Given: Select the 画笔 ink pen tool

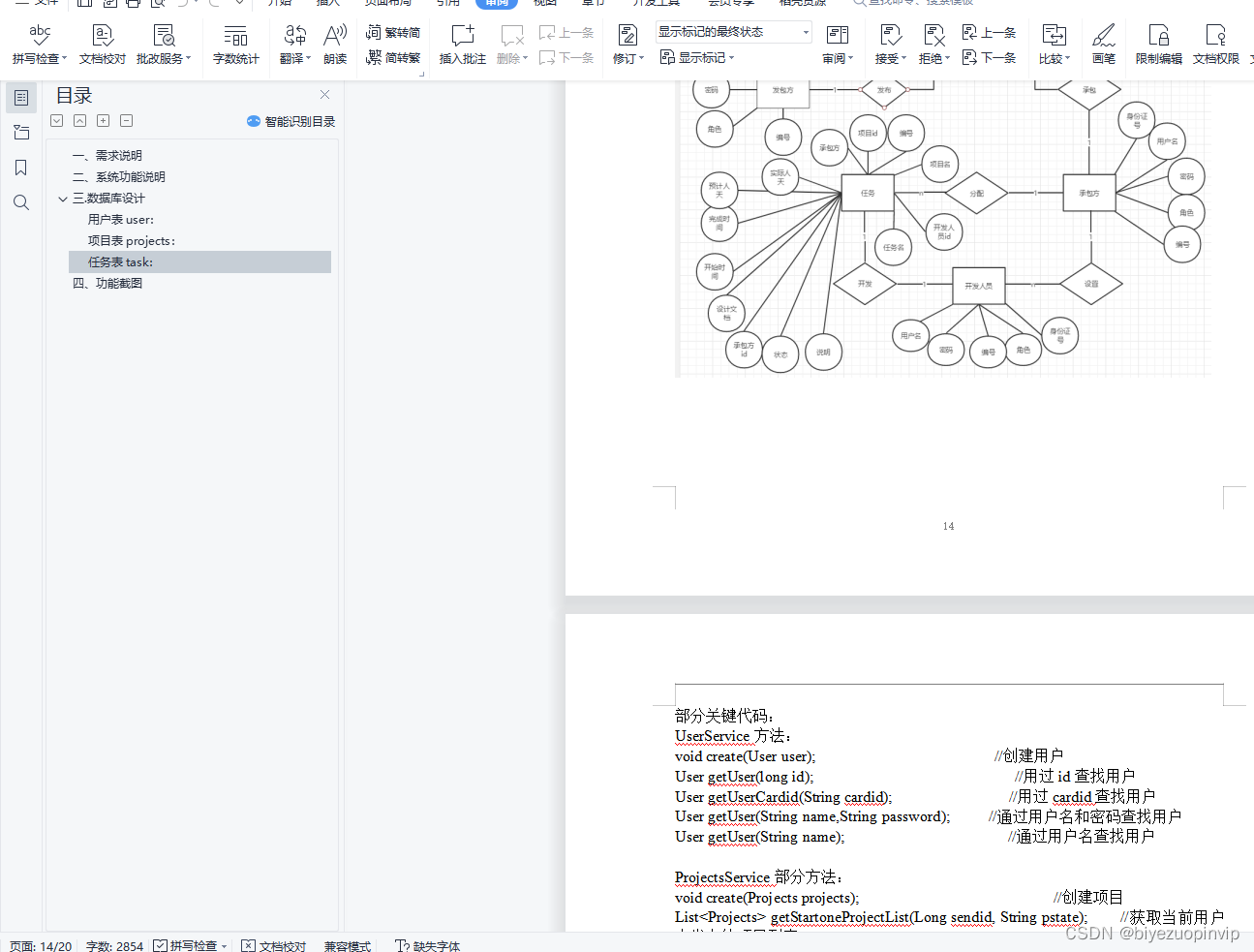Looking at the screenshot, I should click(1104, 45).
